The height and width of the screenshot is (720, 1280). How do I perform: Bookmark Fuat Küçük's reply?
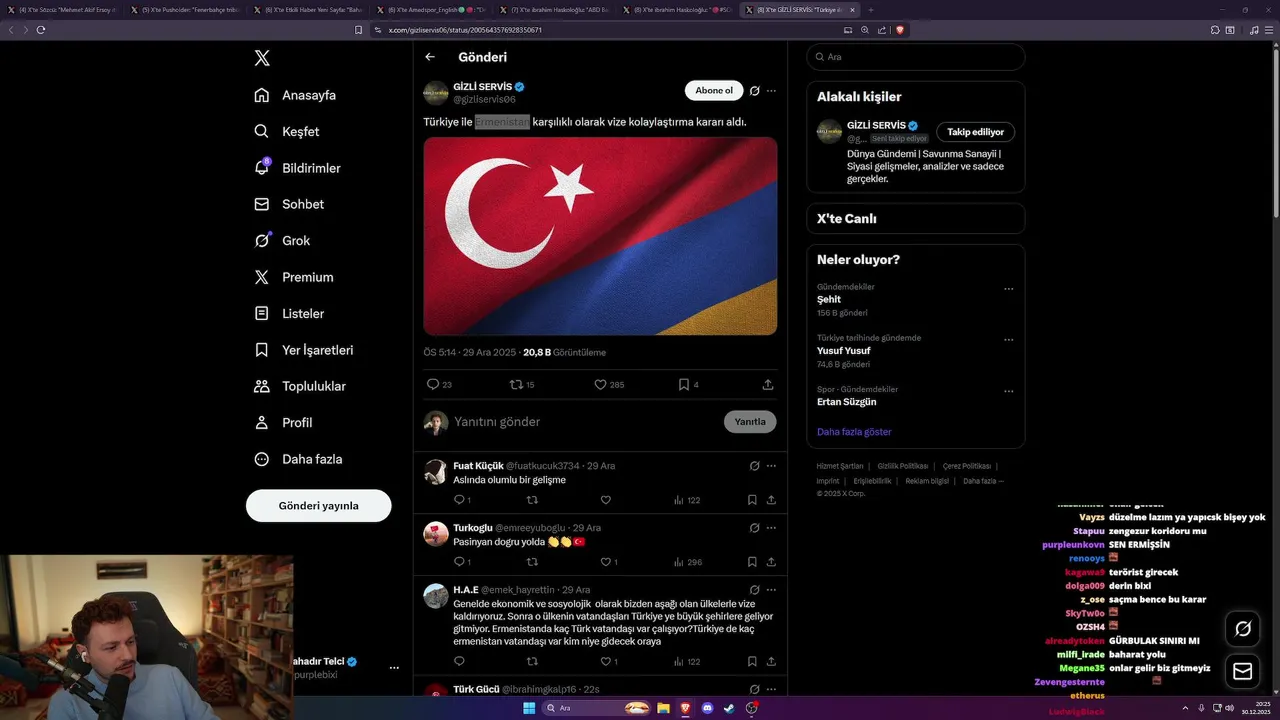pos(752,500)
